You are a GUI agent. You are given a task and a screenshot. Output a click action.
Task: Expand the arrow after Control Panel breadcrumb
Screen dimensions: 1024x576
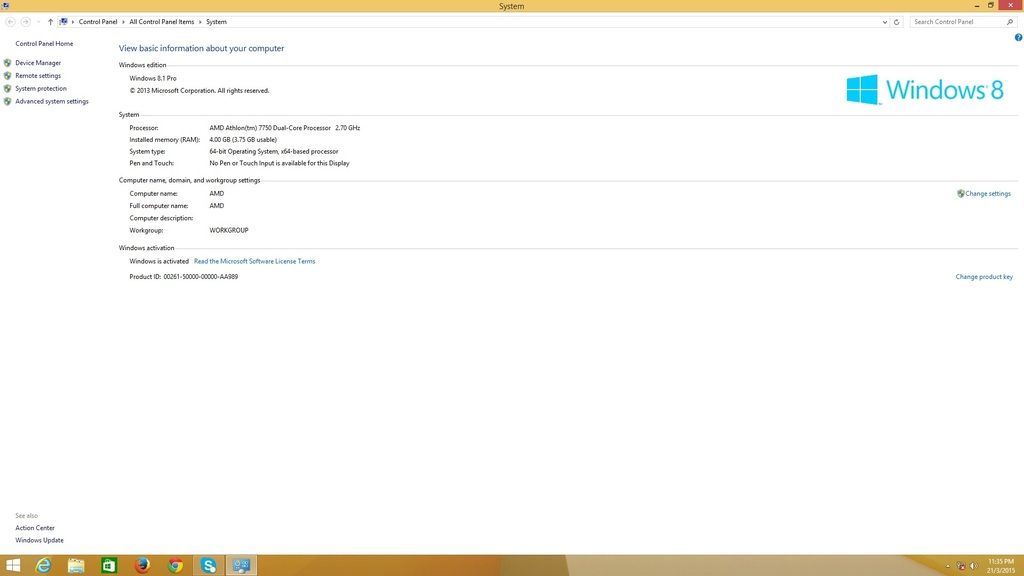coord(123,21)
